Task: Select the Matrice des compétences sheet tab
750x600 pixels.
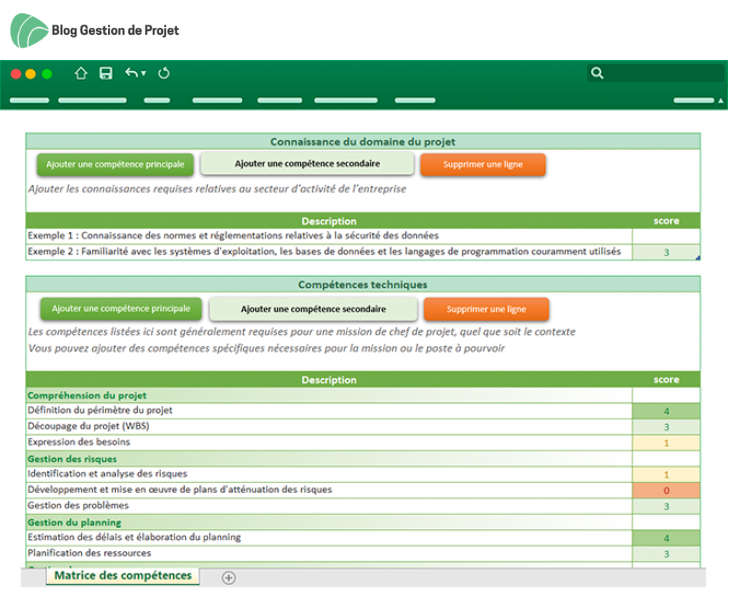Action: tap(123, 576)
